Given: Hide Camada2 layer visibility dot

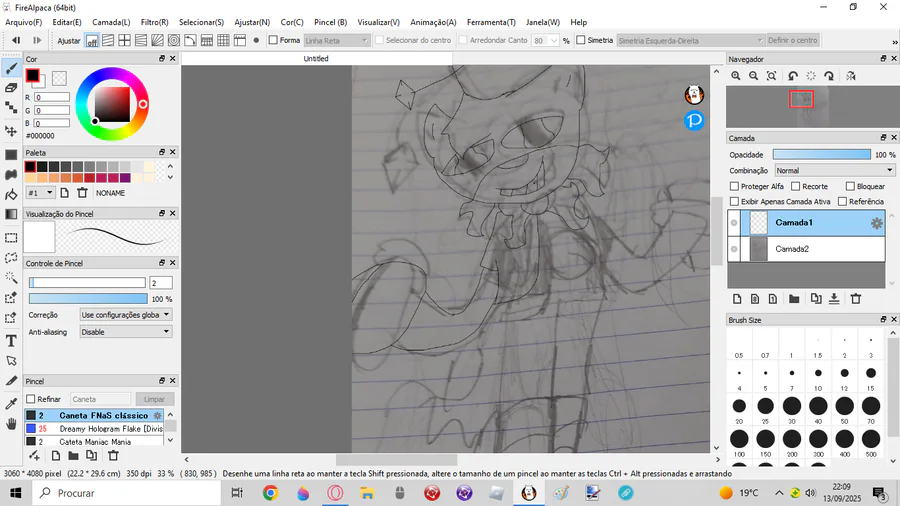Looking at the screenshot, I should click(x=734, y=249).
